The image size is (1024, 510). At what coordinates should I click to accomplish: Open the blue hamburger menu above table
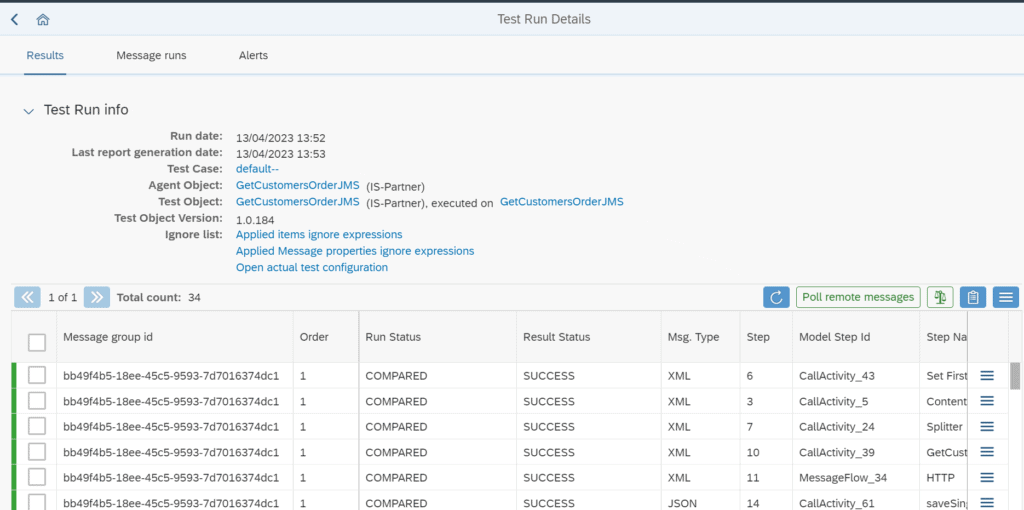tap(1006, 297)
